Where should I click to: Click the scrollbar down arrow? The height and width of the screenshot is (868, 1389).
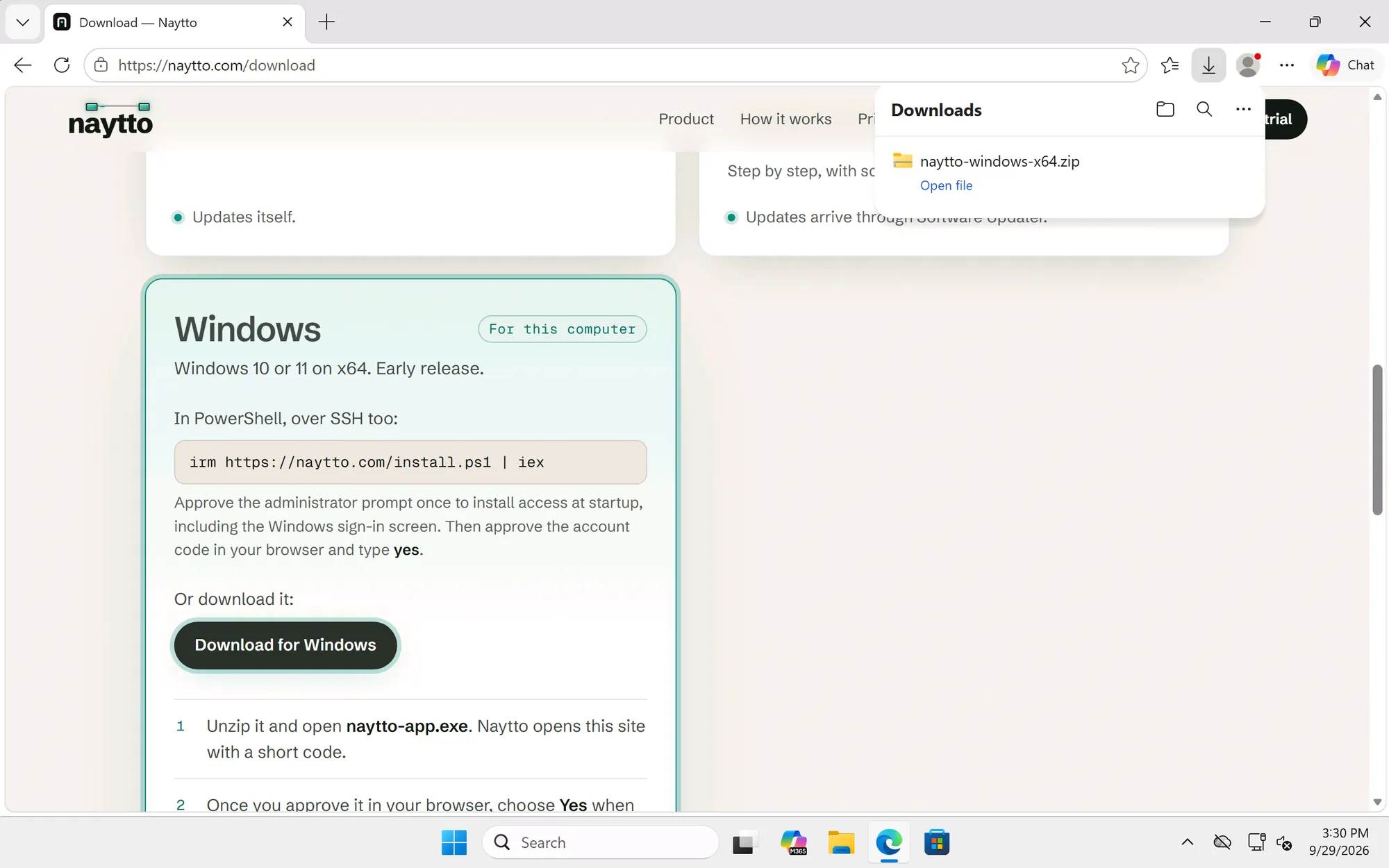coord(1377,802)
